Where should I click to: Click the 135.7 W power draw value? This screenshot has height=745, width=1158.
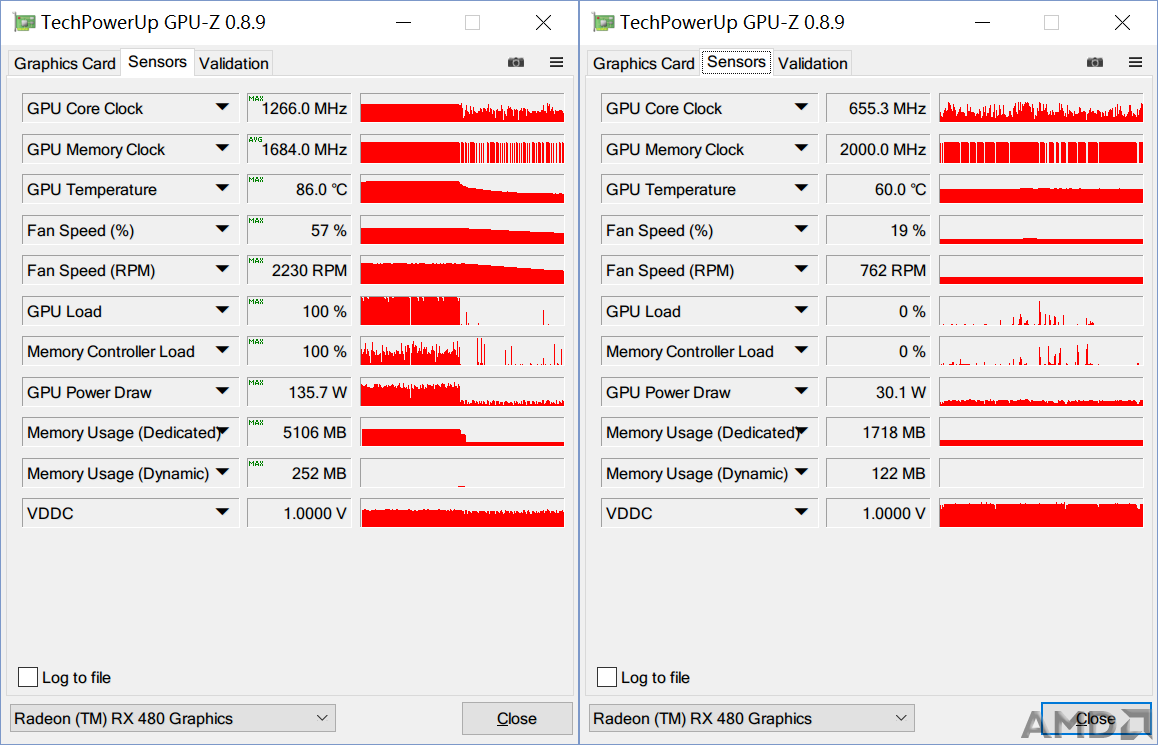299,392
